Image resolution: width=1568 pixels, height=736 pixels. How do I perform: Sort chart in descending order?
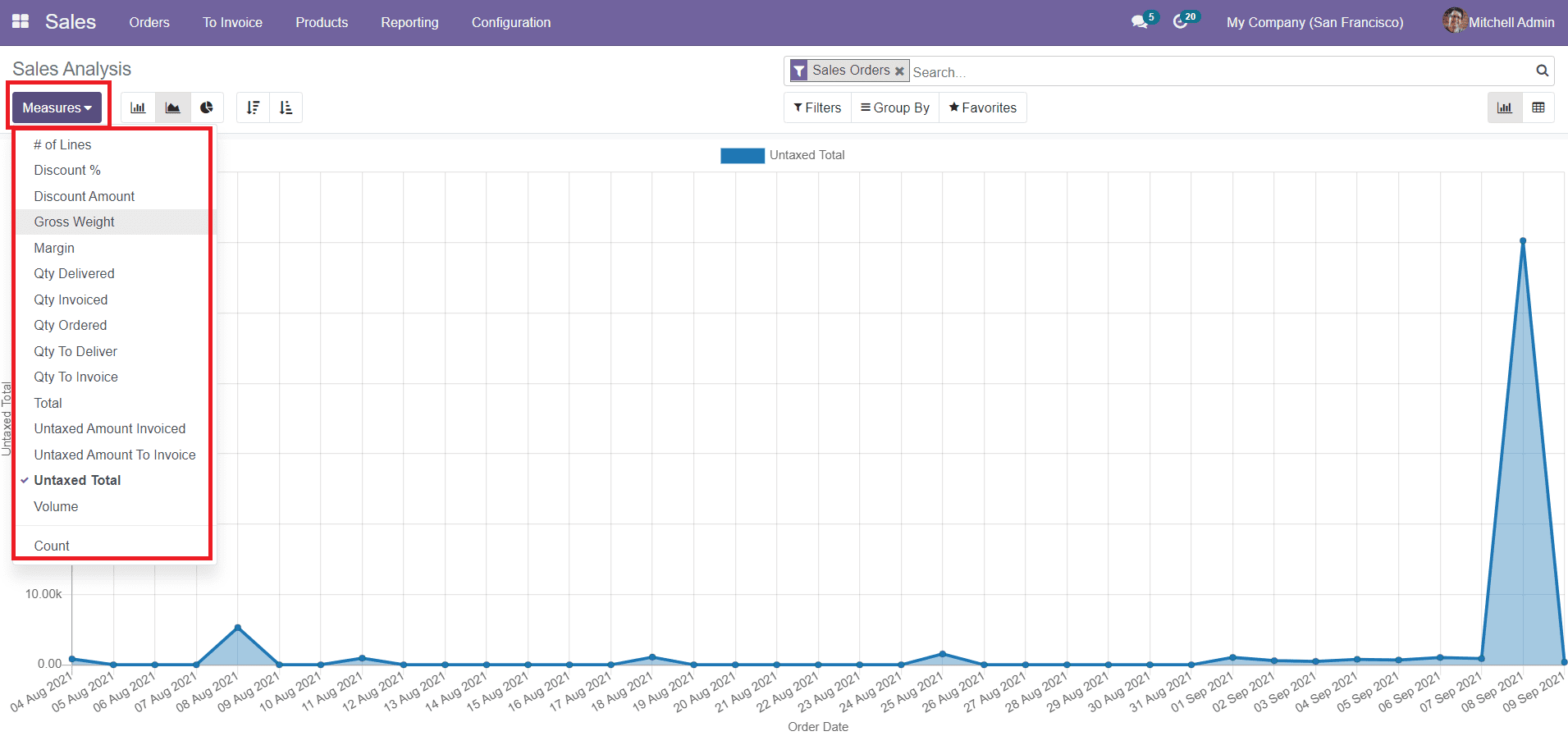coord(253,107)
